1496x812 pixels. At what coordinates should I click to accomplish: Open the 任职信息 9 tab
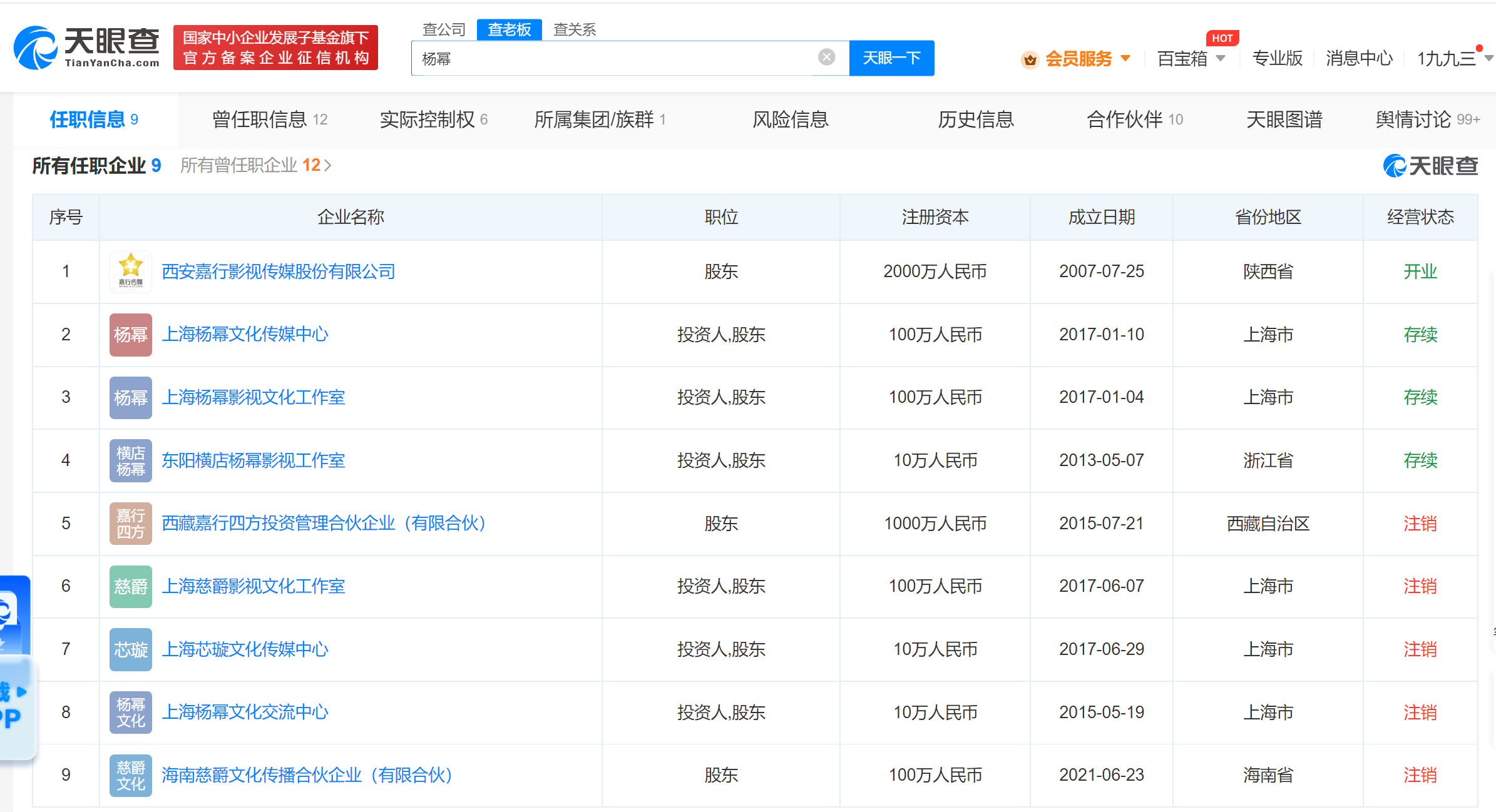95,119
